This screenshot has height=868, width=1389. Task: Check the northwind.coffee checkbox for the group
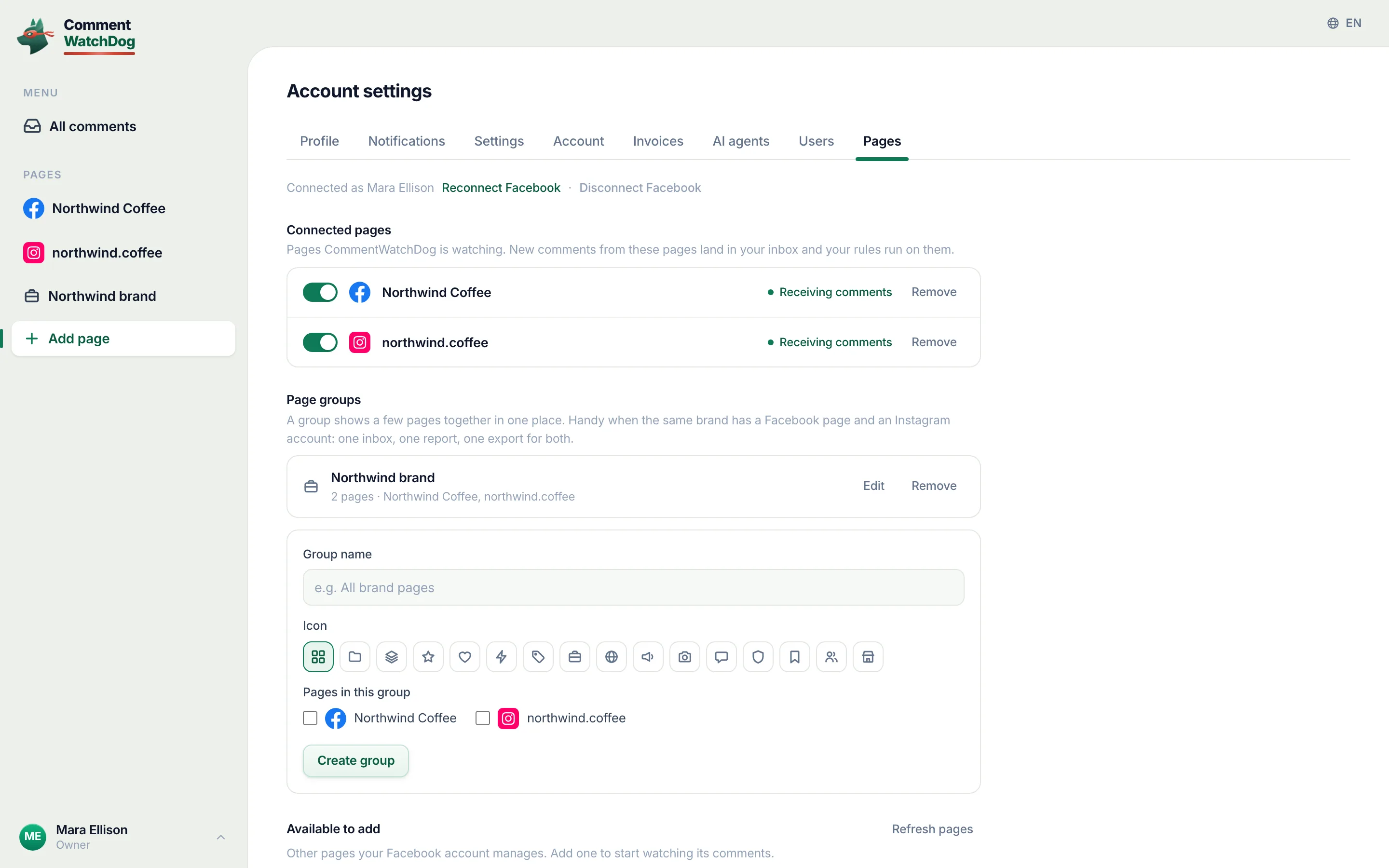[x=483, y=718]
